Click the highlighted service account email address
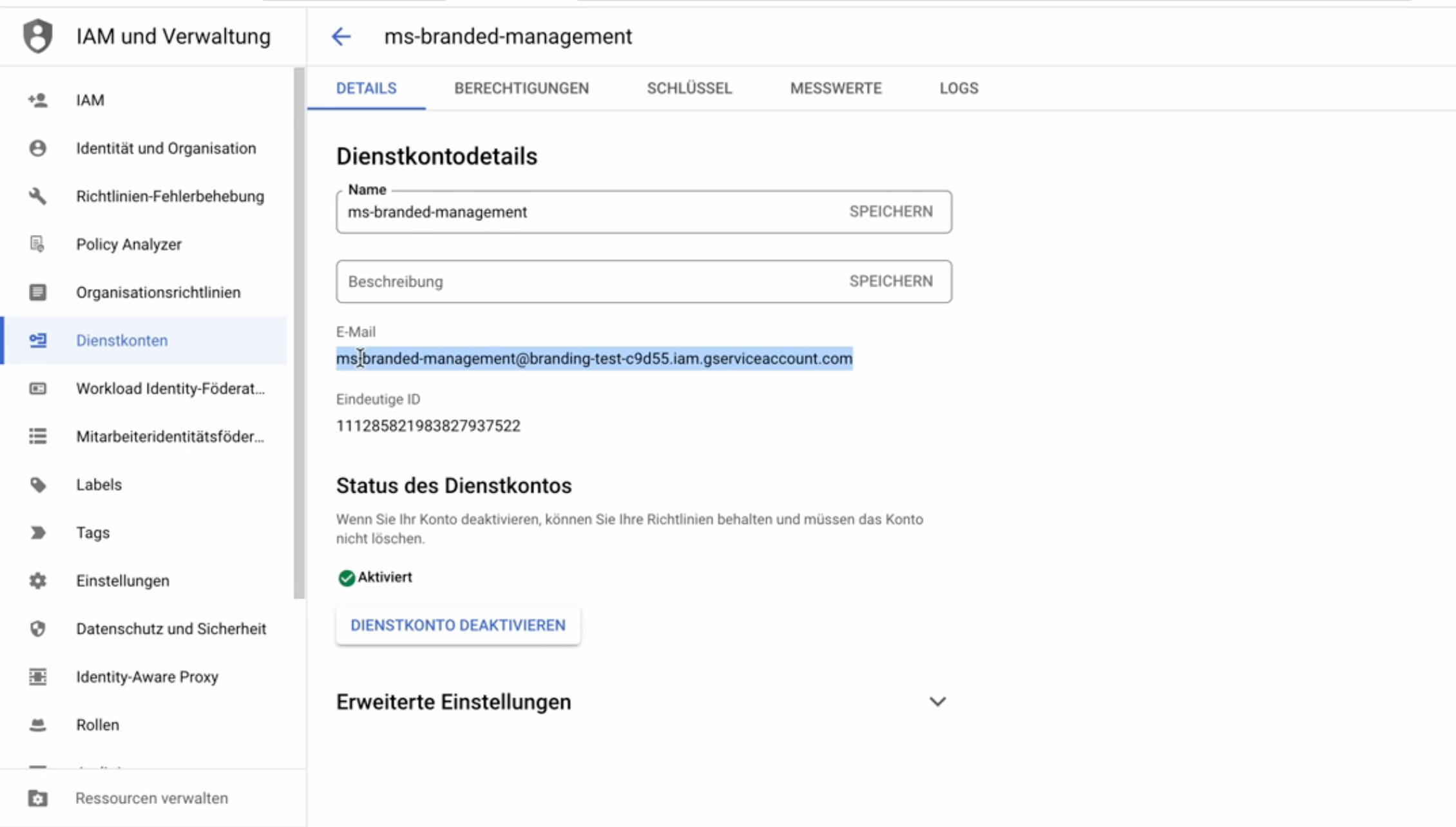 coord(594,358)
